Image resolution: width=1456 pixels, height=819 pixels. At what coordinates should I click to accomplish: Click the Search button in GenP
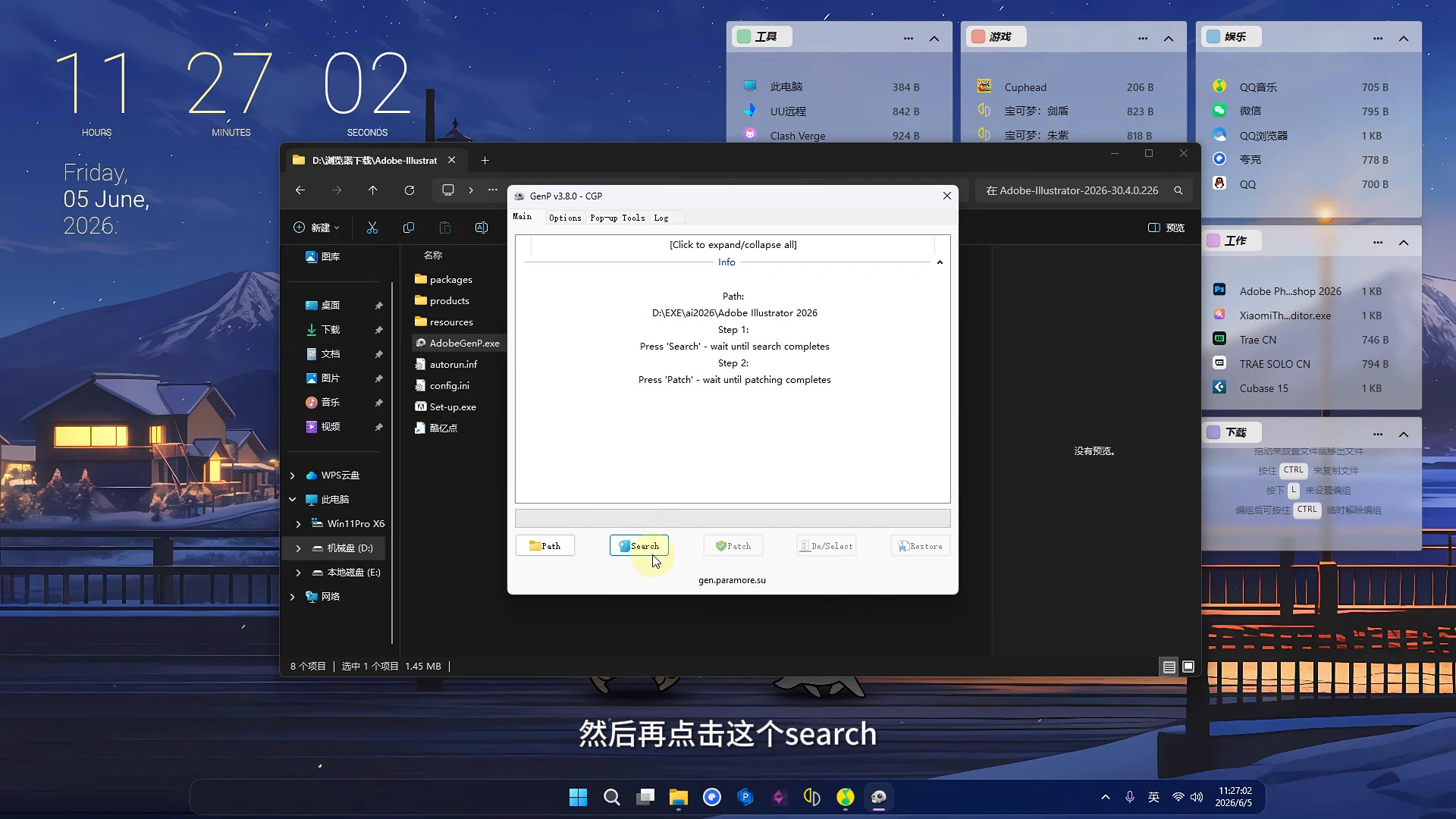(x=639, y=546)
